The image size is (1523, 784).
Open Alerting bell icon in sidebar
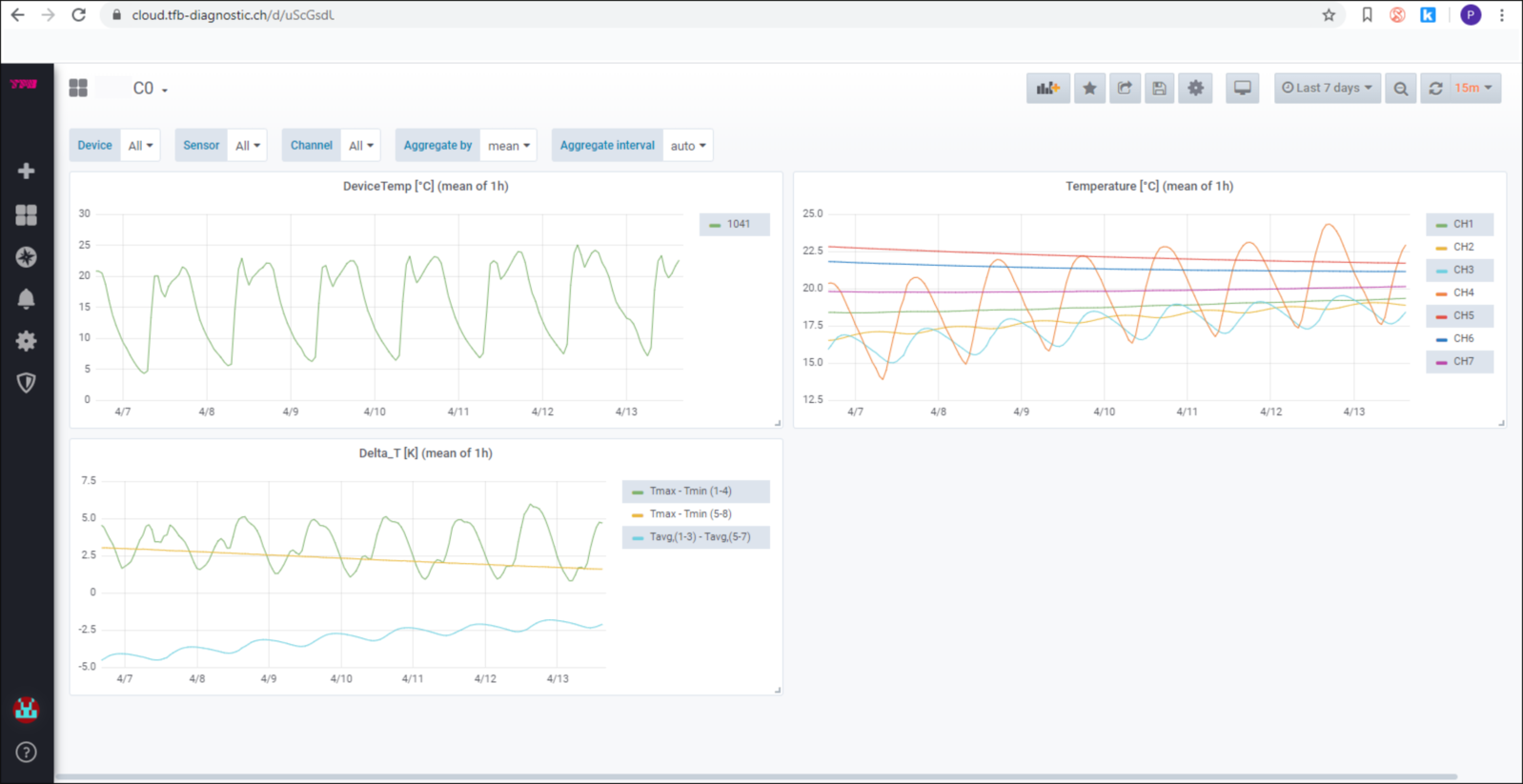click(26, 299)
